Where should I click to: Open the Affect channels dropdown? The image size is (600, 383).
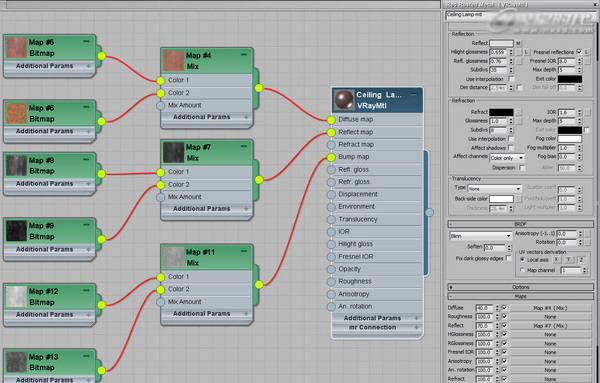tap(507, 158)
